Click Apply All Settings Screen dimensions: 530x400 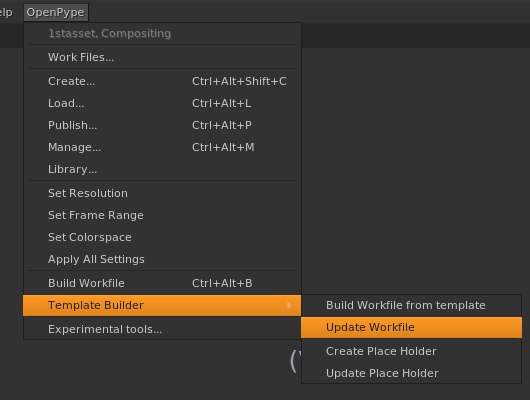pyautogui.click(x=162, y=259)
